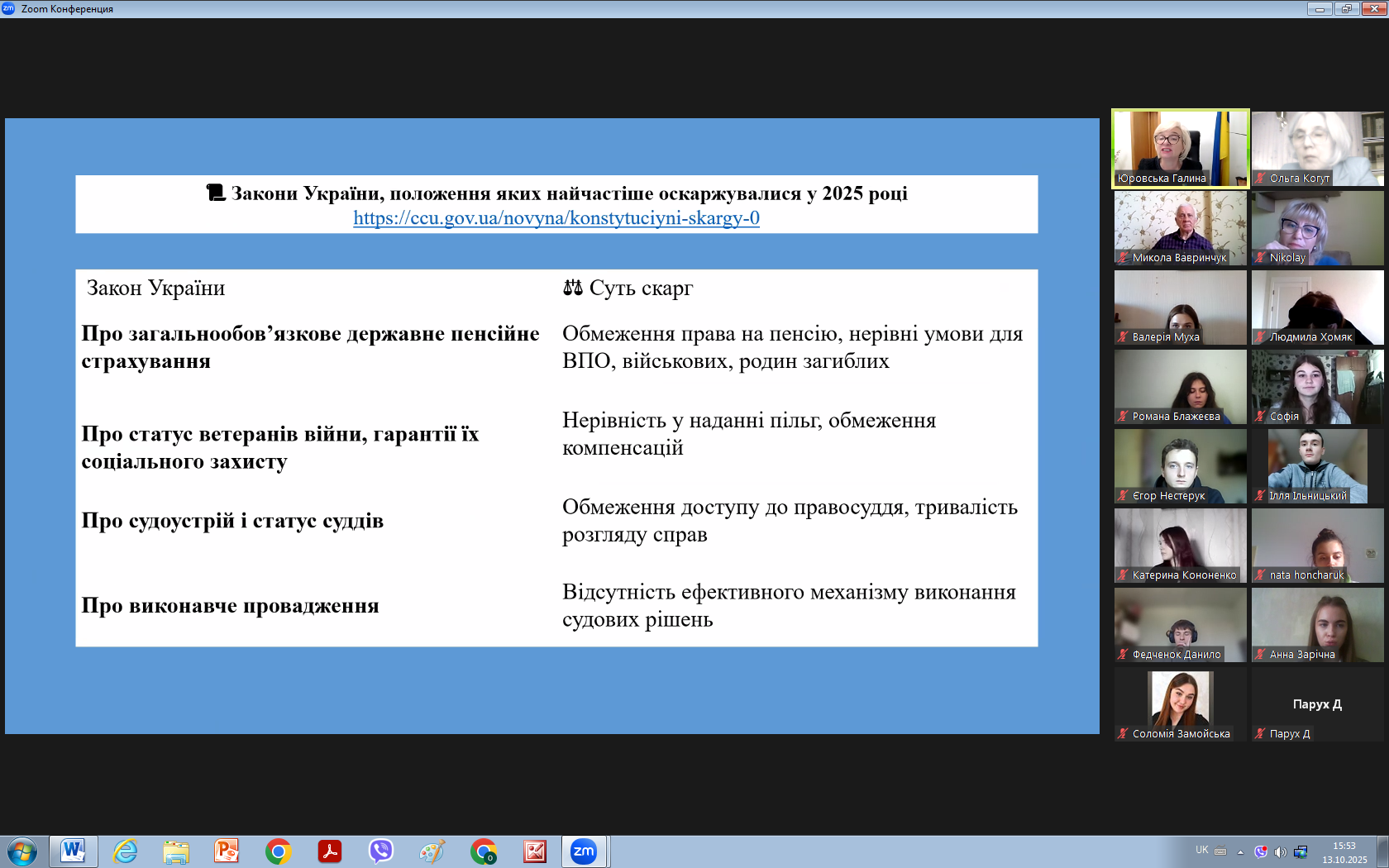
Task: Open the File Explorer folder icon
Action: (x=176, y=851)
